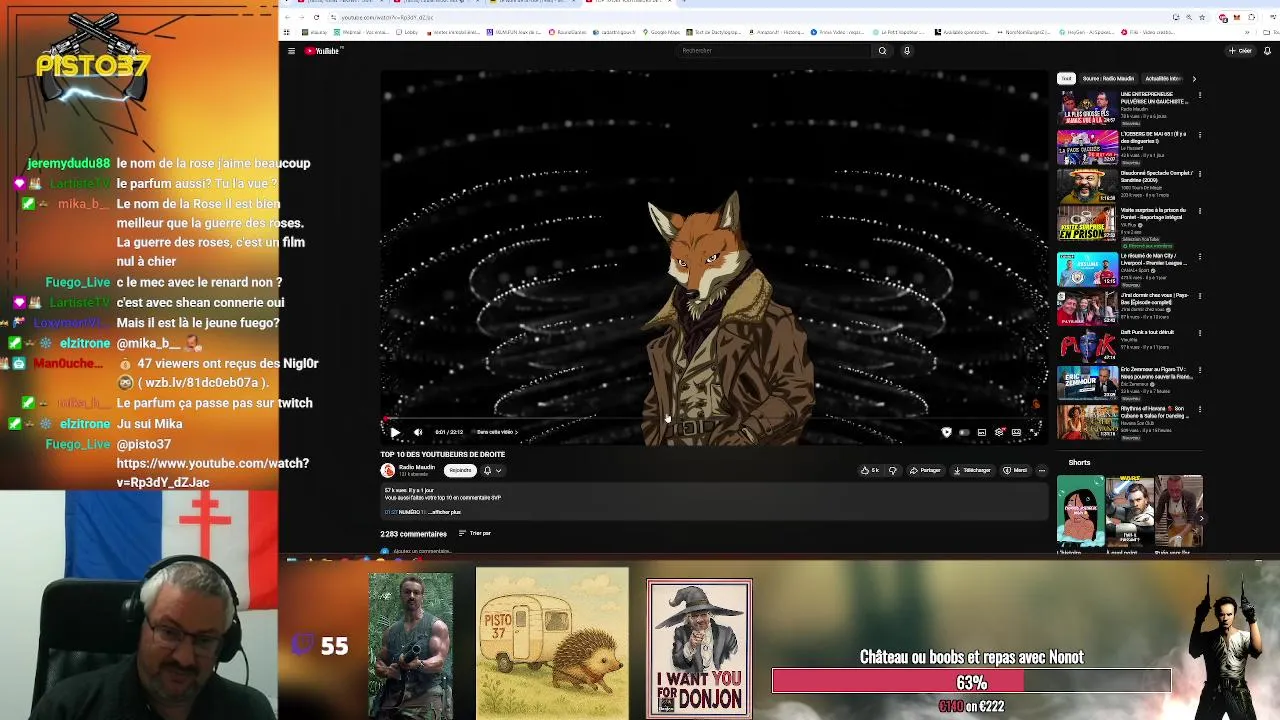
Task: Start a voice search with the microphone
Action: (x=907, y=51)
